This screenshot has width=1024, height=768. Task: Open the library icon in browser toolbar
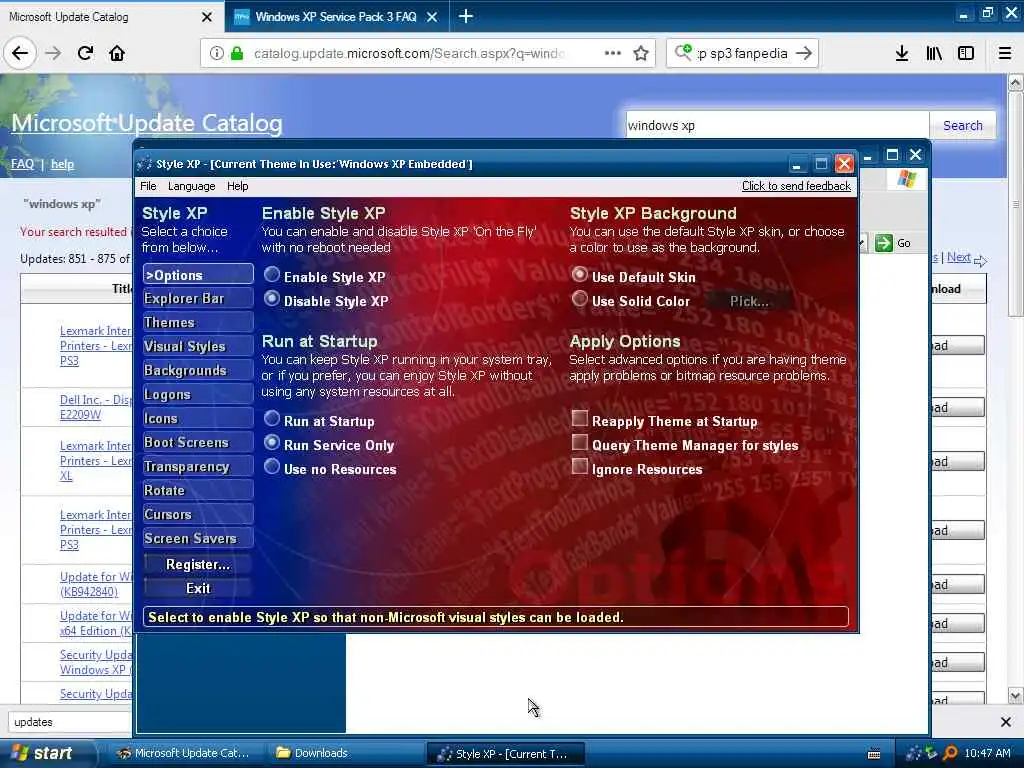pyautogui.click(x=934, y=54)
